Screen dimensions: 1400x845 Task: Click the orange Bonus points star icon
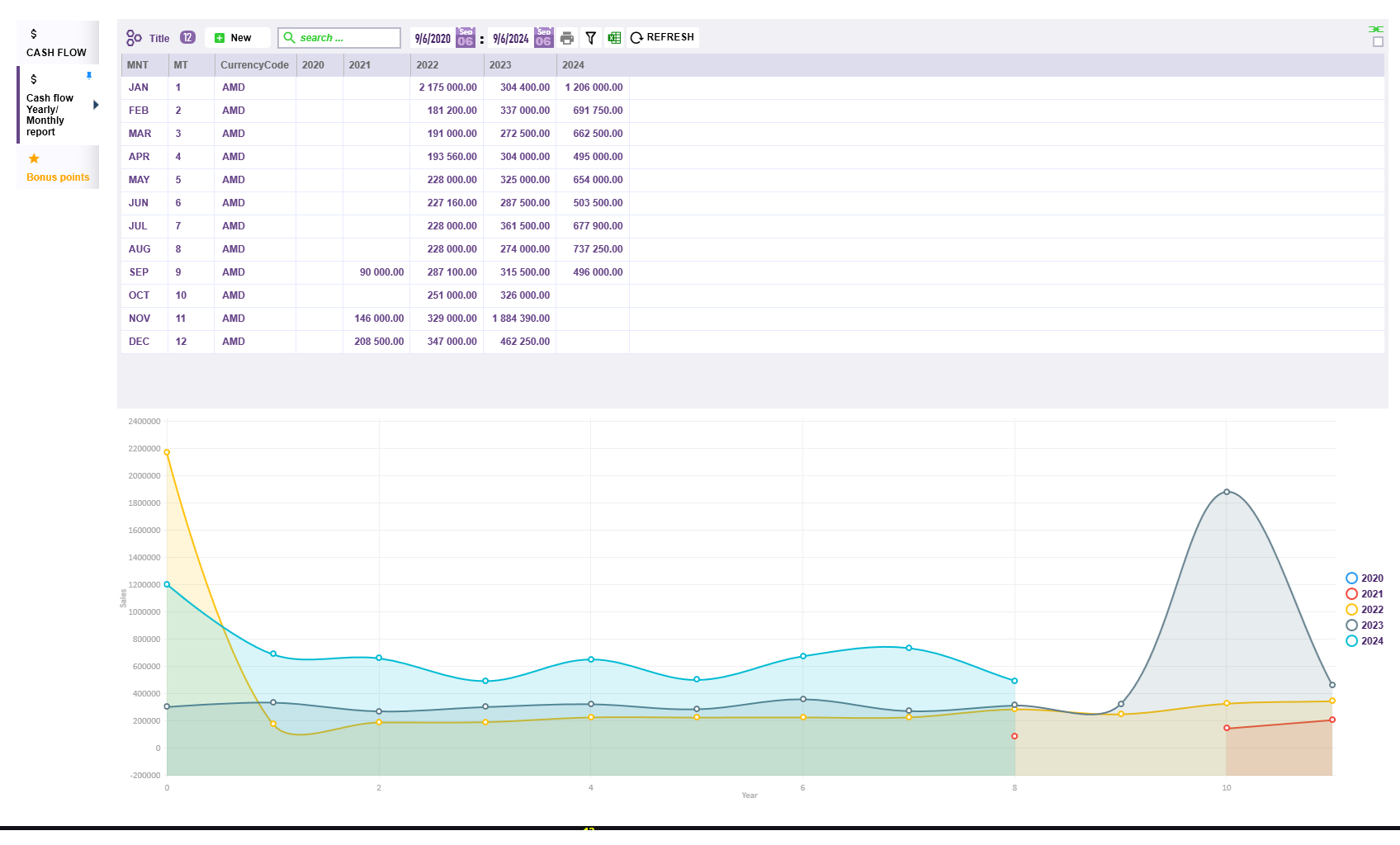(34, 158)
